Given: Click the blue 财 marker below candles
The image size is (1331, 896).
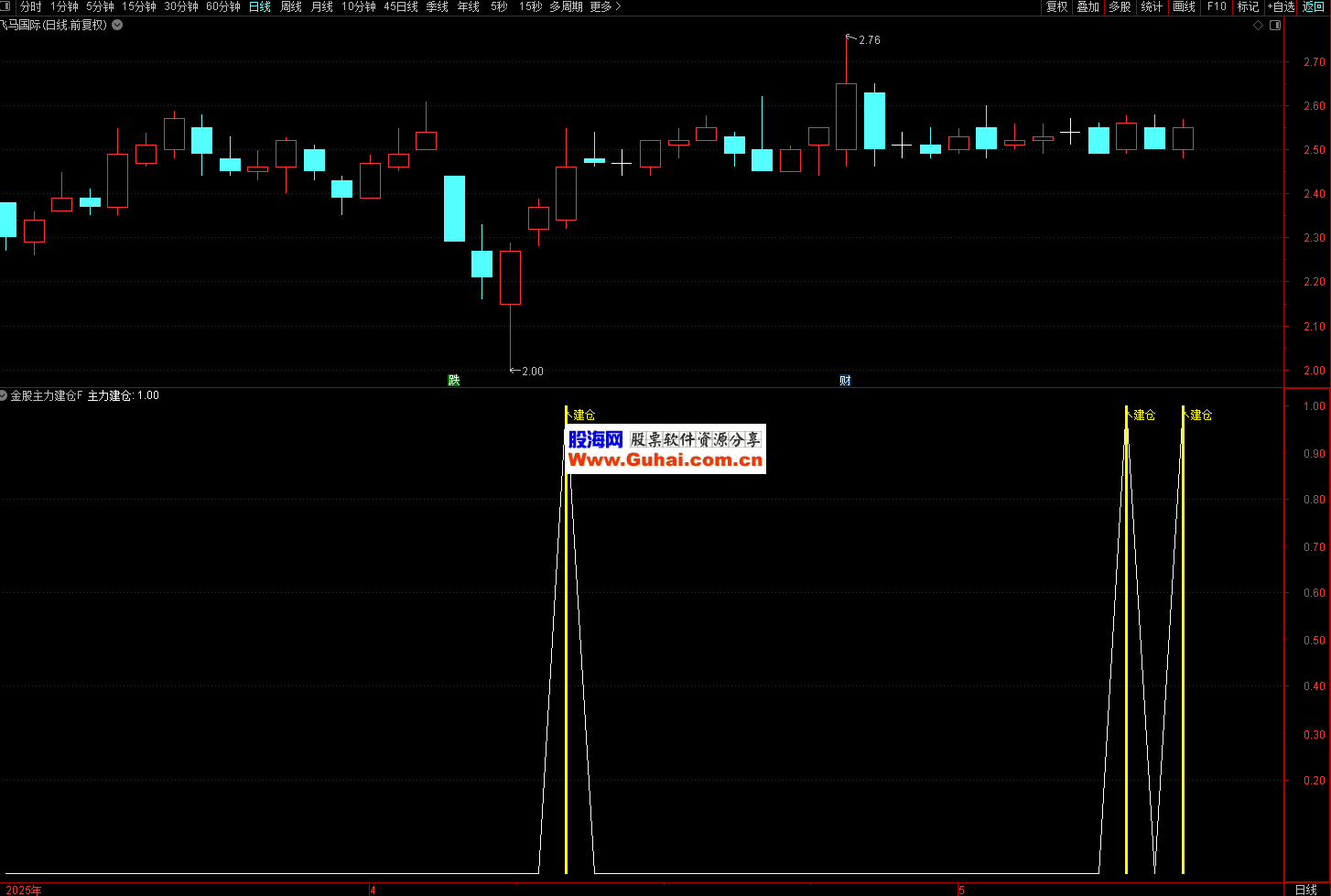Looking at the screenshot, I should pos(845,380).
